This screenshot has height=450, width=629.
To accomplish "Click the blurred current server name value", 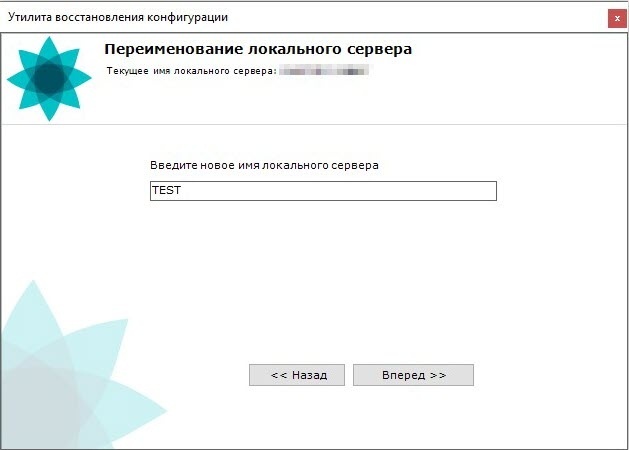I will (325, 72).
